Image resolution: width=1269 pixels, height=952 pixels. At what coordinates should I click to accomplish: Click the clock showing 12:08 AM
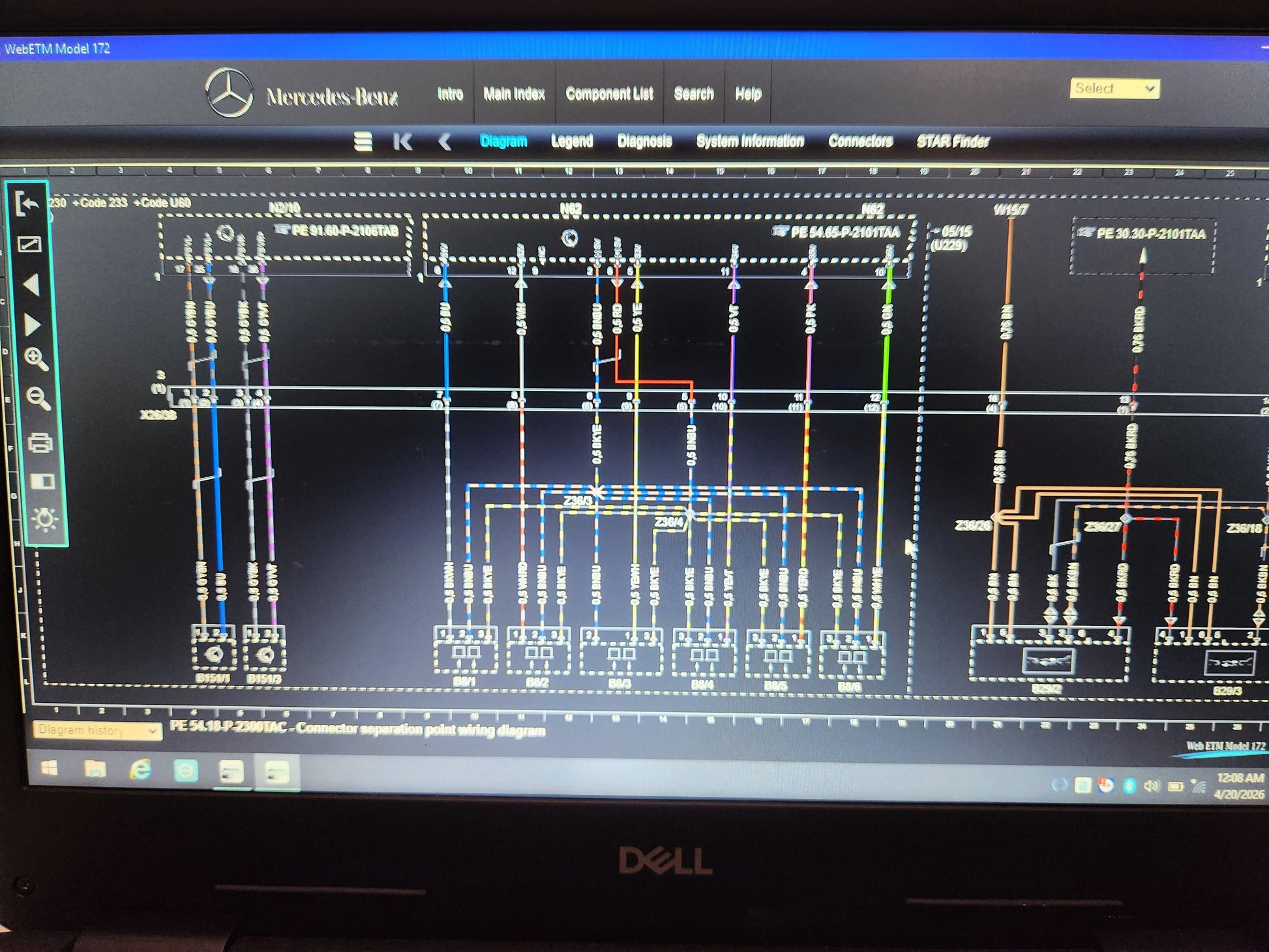(x=1240, y=778)
